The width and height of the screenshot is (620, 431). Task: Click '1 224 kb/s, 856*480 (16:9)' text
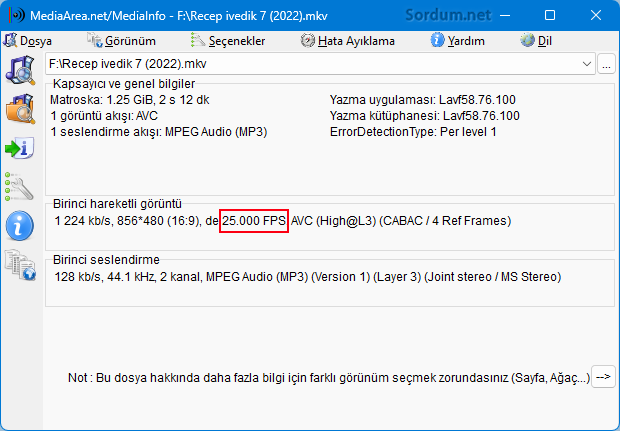(127, 221)
